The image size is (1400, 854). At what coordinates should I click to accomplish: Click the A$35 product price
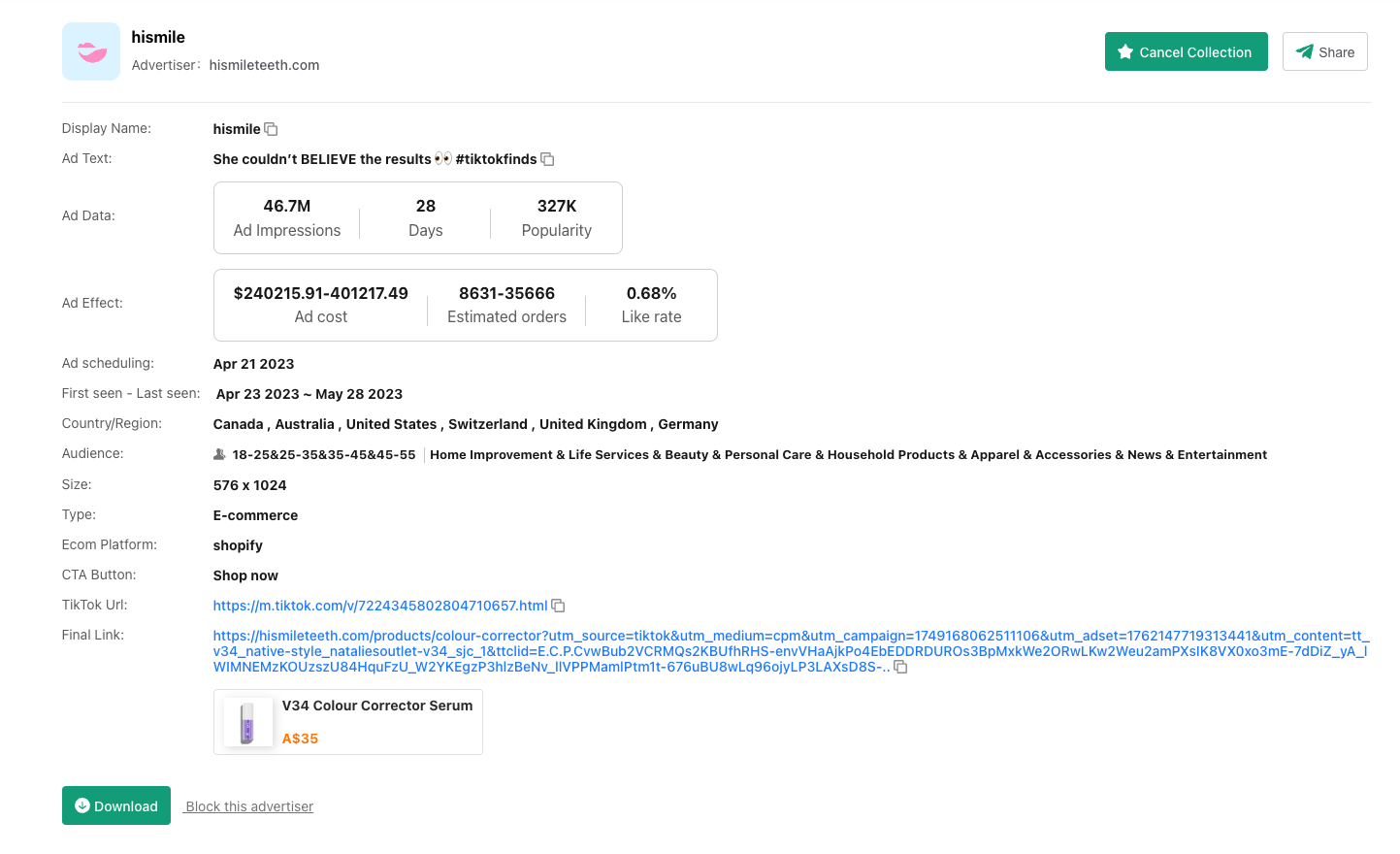(300, 739)
